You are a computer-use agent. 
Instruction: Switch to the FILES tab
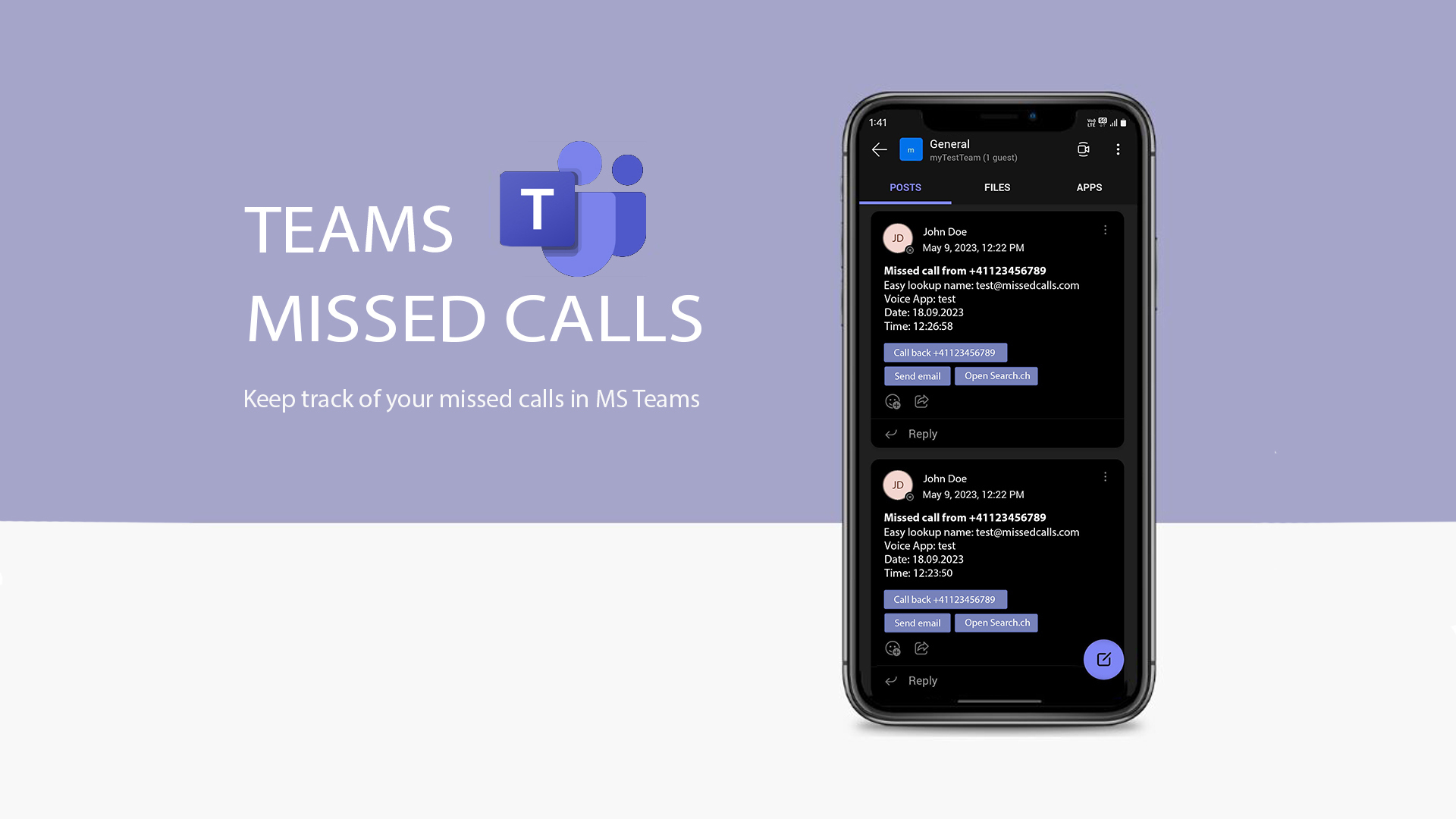tap(997, 187)
